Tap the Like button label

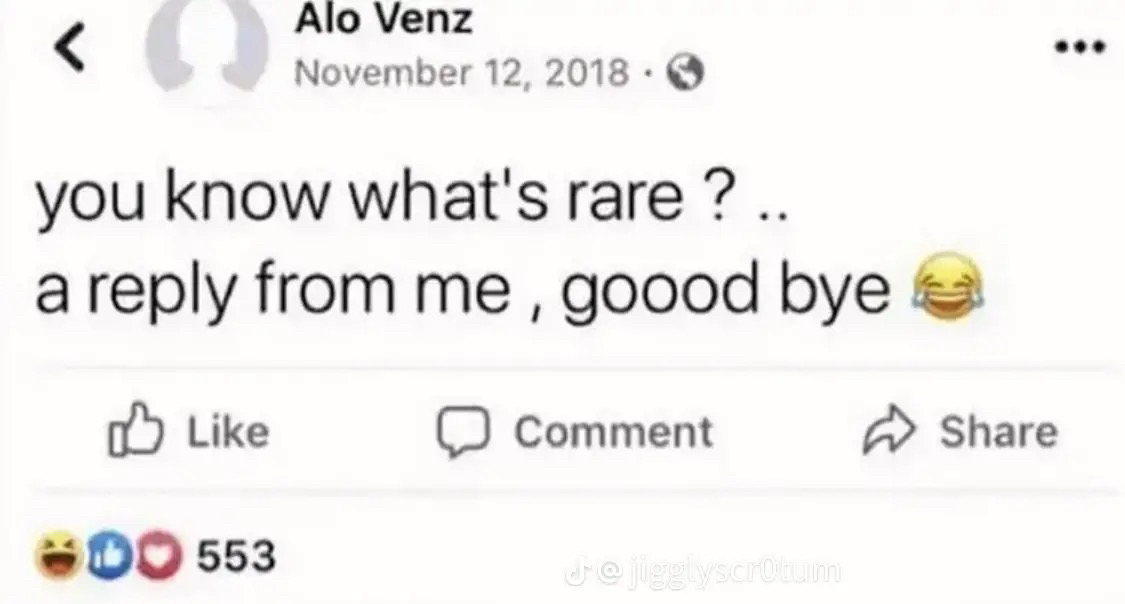[x=228, y=432]
